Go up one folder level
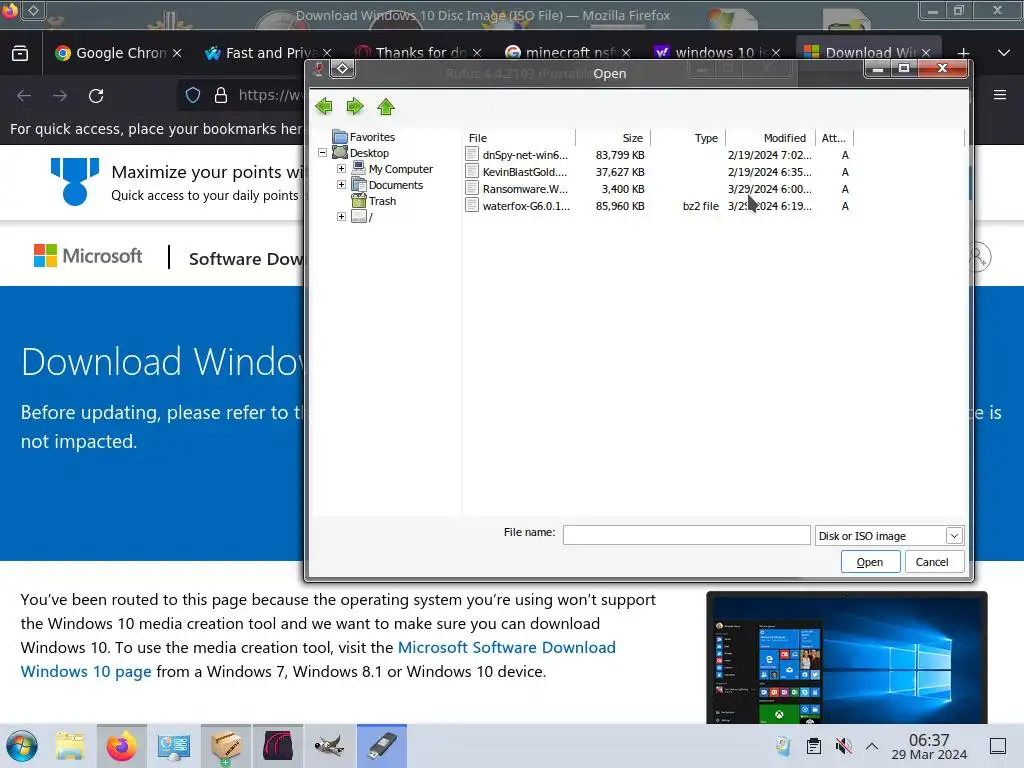The image size is (1024, 768). click(x=386, y=106)
